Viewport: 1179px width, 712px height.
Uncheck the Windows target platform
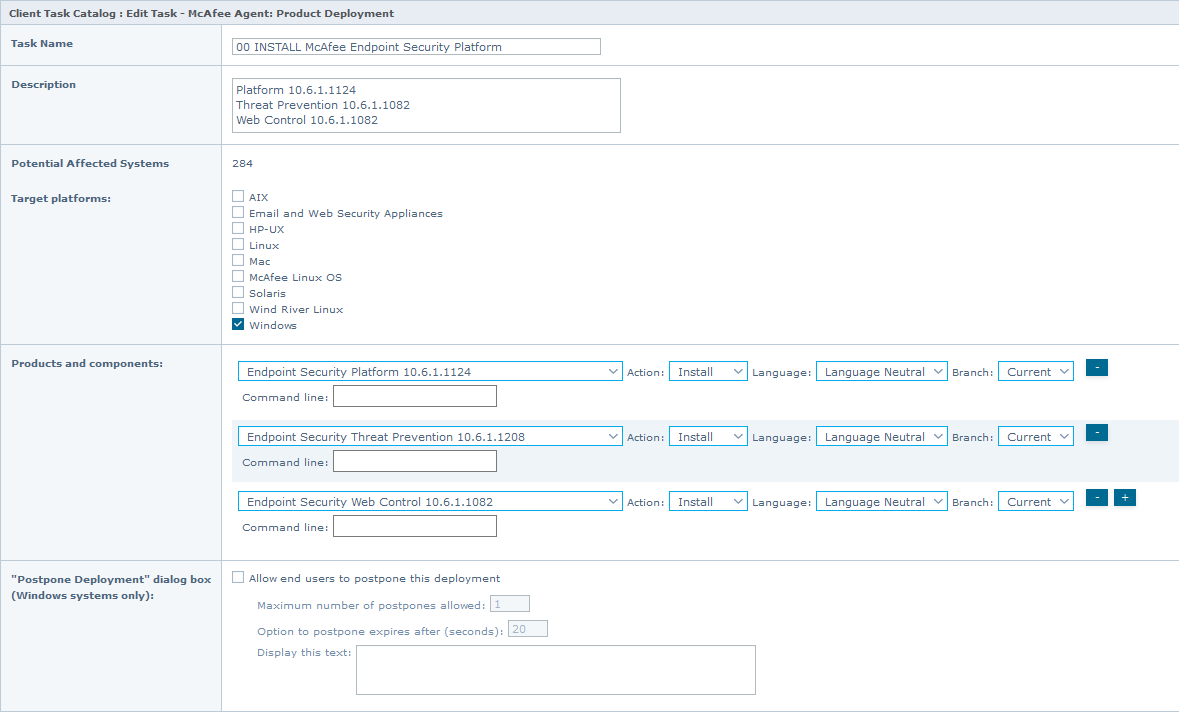tap(238, 324)
